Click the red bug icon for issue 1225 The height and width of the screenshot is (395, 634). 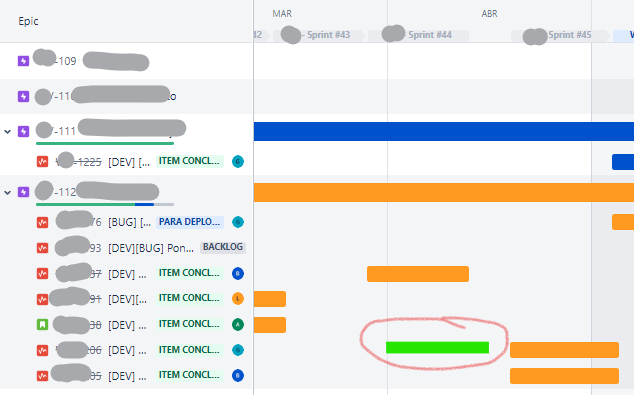tap(42, 162)
